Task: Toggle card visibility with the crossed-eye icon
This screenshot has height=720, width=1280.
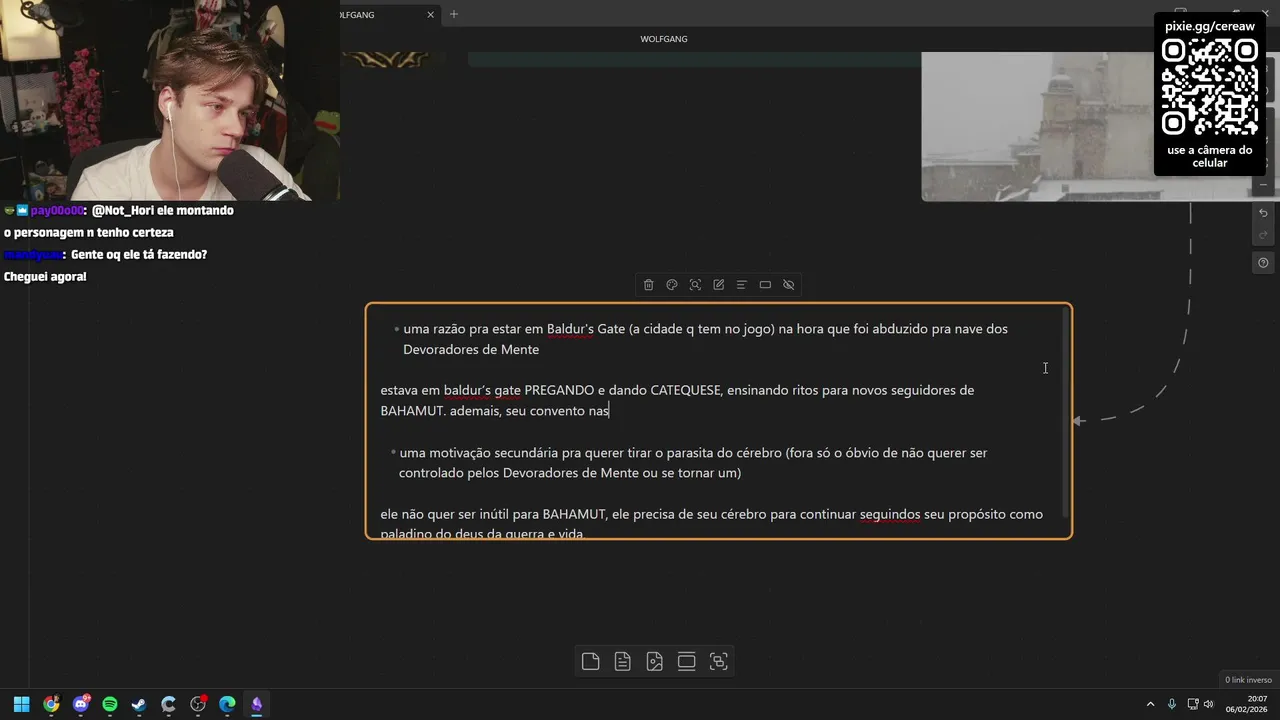Action: click(x=789, y=285)
